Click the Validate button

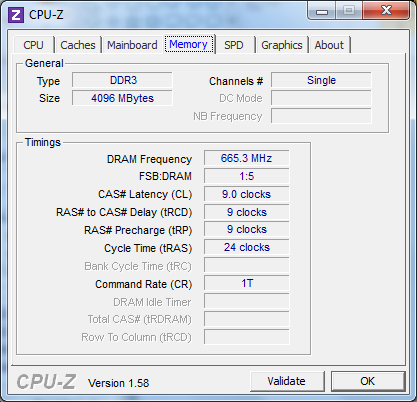pos(287,381)
